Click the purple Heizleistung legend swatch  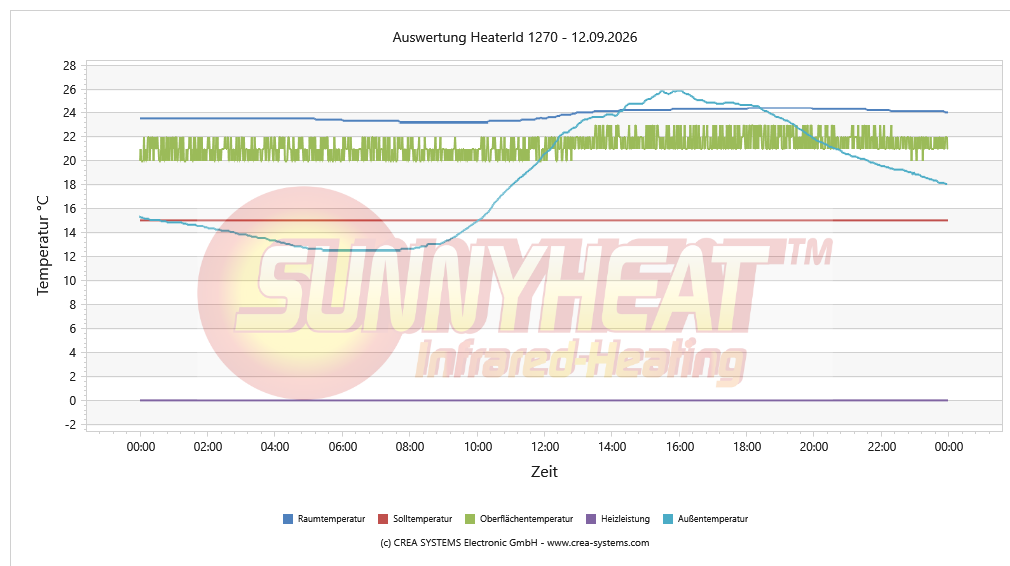click(x=591, y=519)
